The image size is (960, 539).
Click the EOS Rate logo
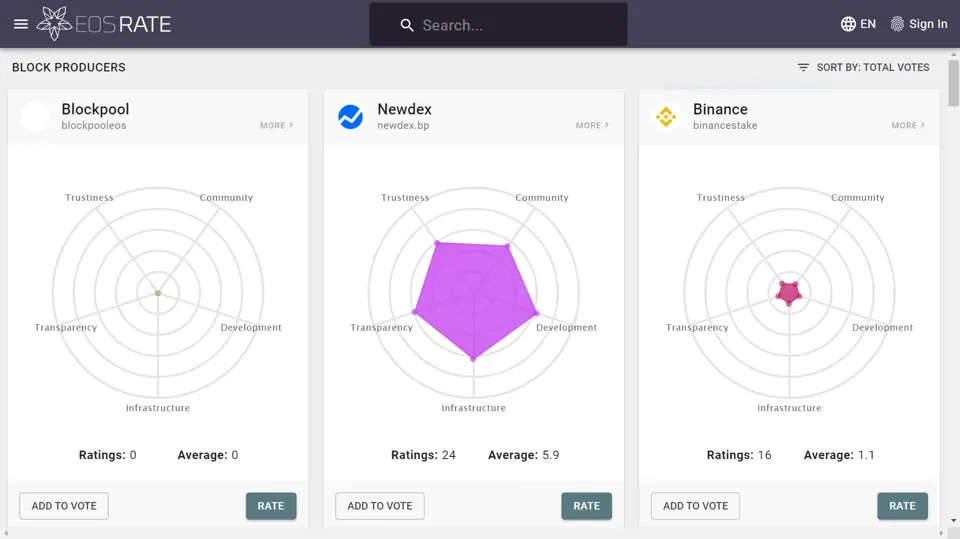[103, 24]
